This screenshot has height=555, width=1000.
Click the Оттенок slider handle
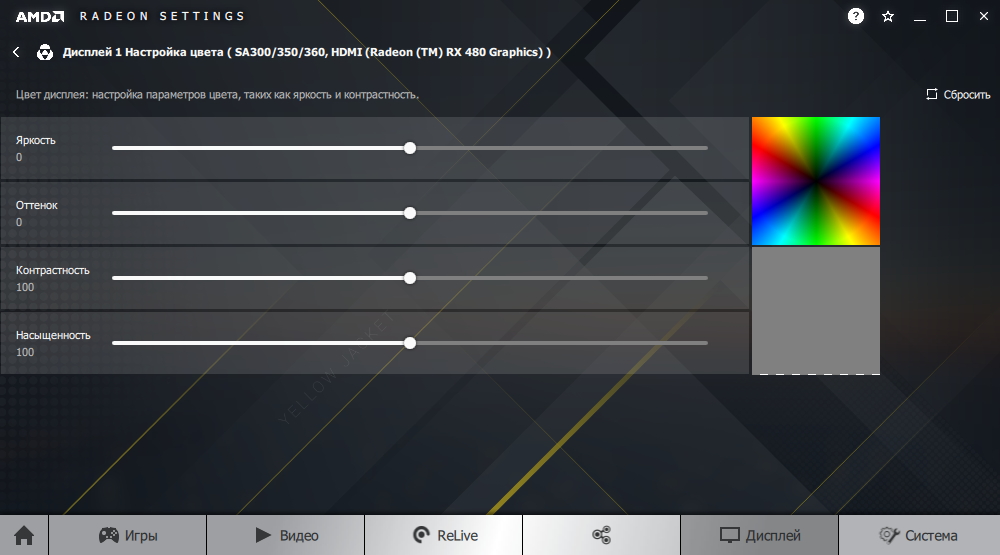410,213
